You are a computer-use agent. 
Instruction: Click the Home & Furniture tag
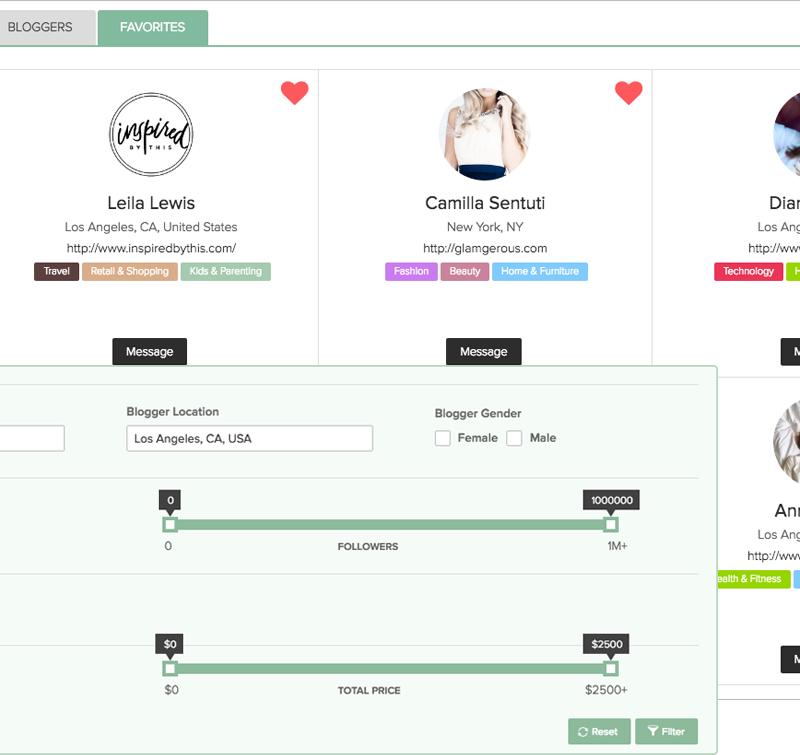(540, 271)
